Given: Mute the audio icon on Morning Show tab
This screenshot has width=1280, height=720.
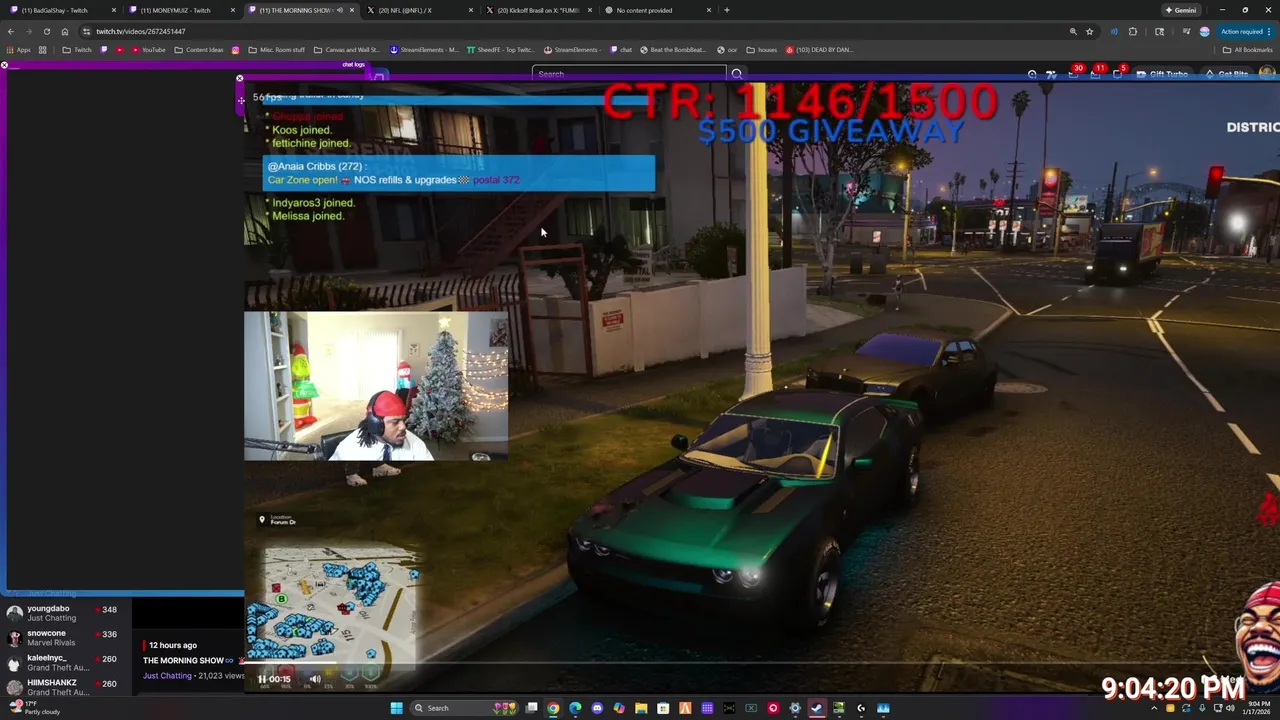Looking at the screenshot, I should pyautogui.click(x=339, y=10).
